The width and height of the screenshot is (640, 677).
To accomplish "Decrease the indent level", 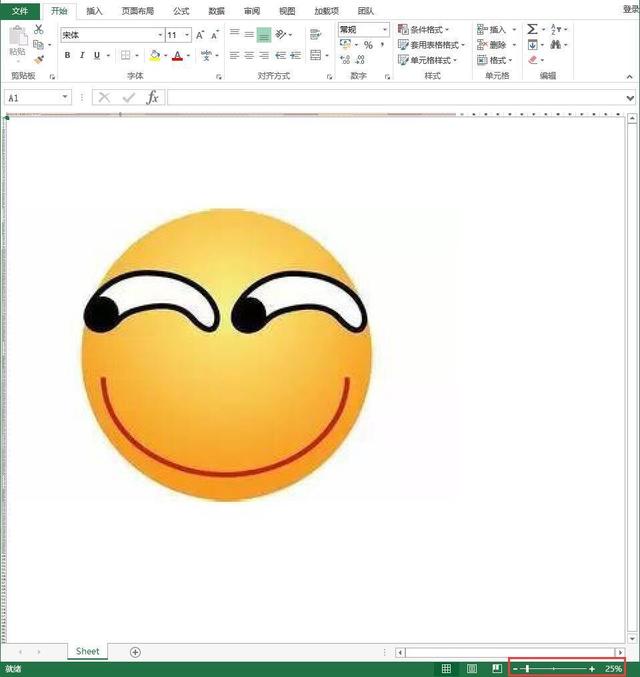I will (x=281, y=55).
